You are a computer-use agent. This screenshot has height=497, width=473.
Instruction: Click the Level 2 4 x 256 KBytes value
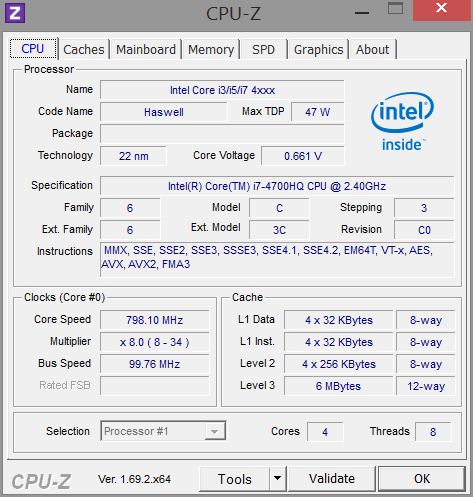click(x=339, y=364)
